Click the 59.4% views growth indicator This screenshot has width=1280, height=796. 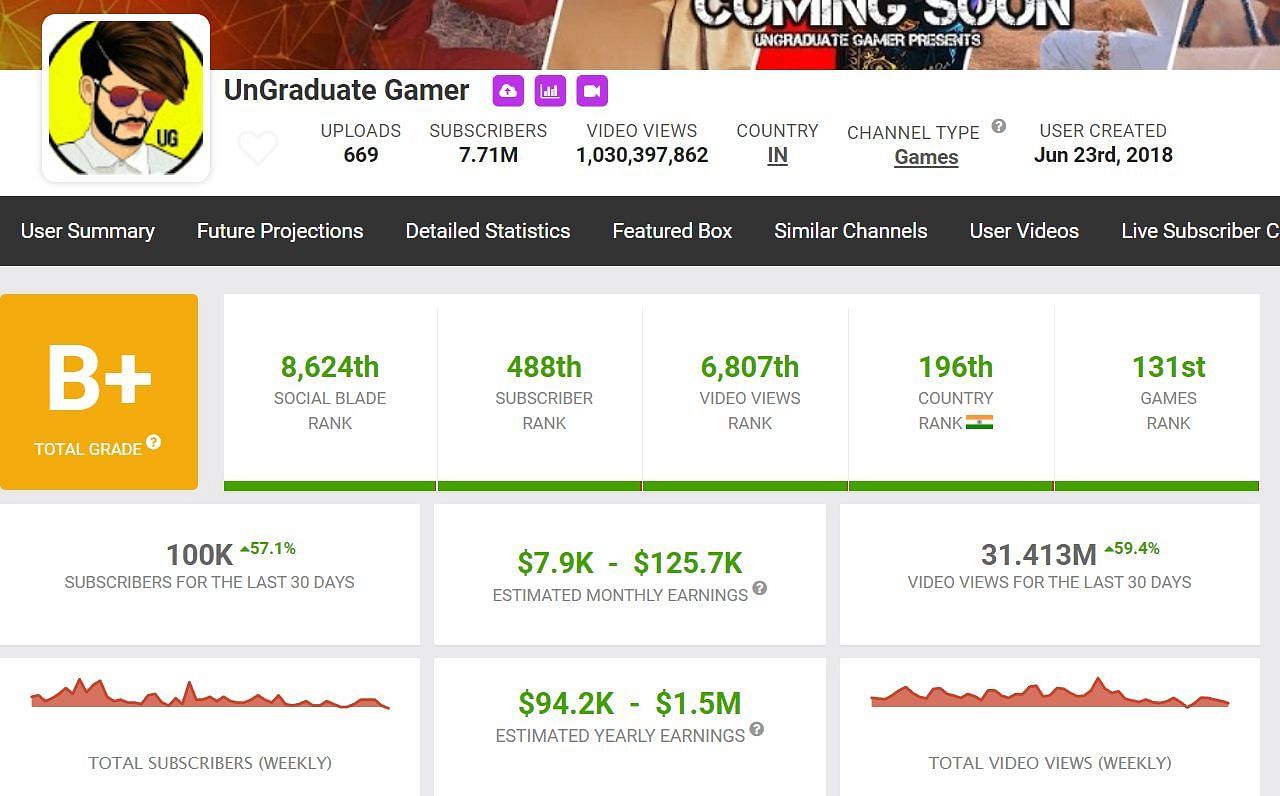click(1132, 548)
